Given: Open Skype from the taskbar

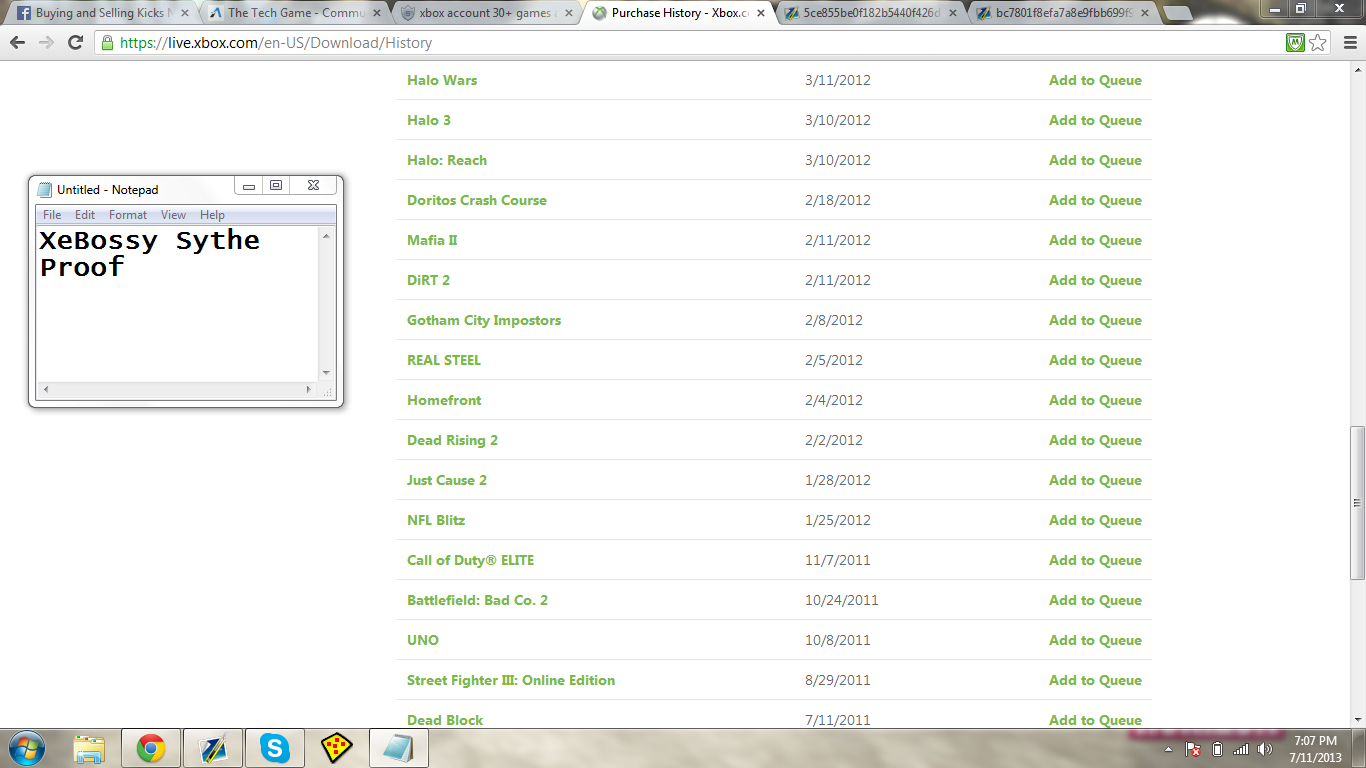Looking at the screenshot, I should click(275, 748).
